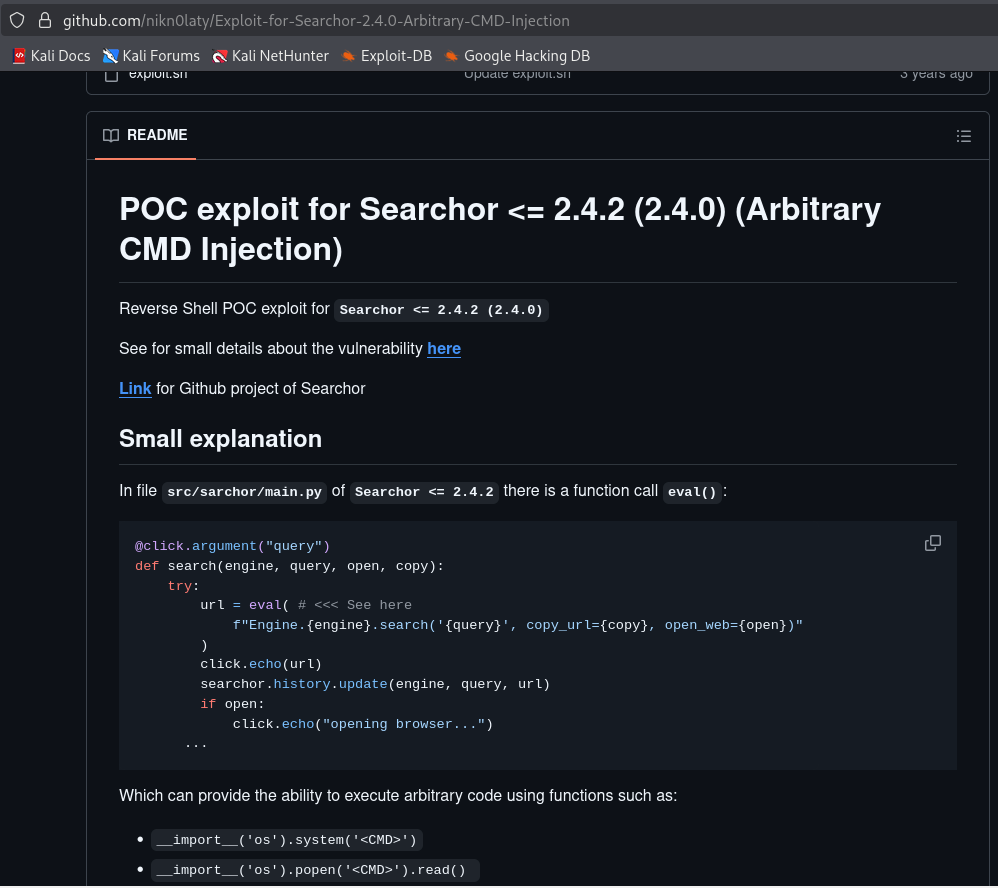Image resolution: width=998 pixels, height=888 pixels.
Task: Open the Exploit-DB bookmark
Action: coord(386,56)
